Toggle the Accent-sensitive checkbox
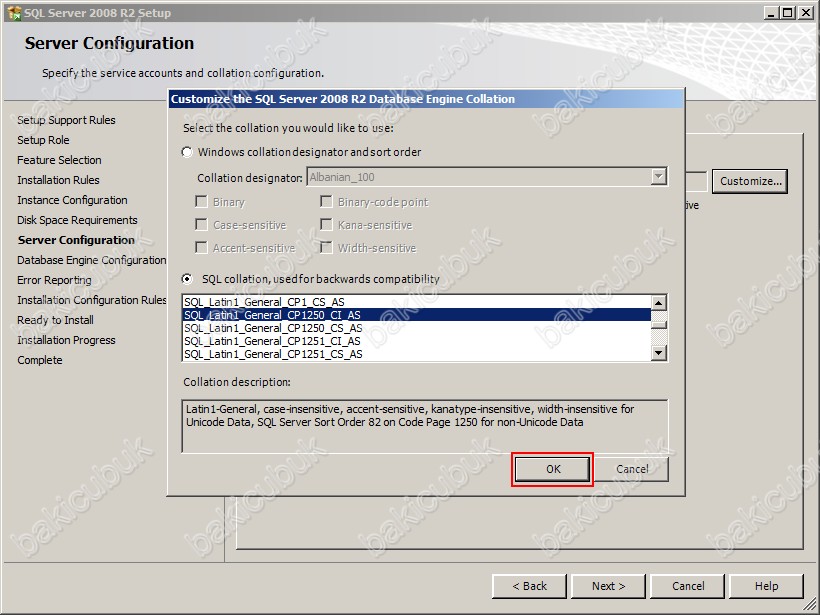 201,247
